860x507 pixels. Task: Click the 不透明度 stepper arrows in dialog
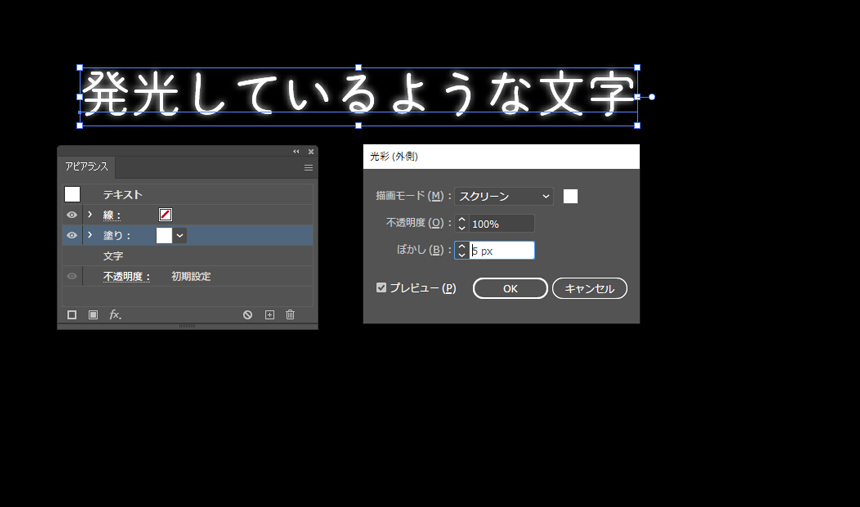click(x=462, y=223)
